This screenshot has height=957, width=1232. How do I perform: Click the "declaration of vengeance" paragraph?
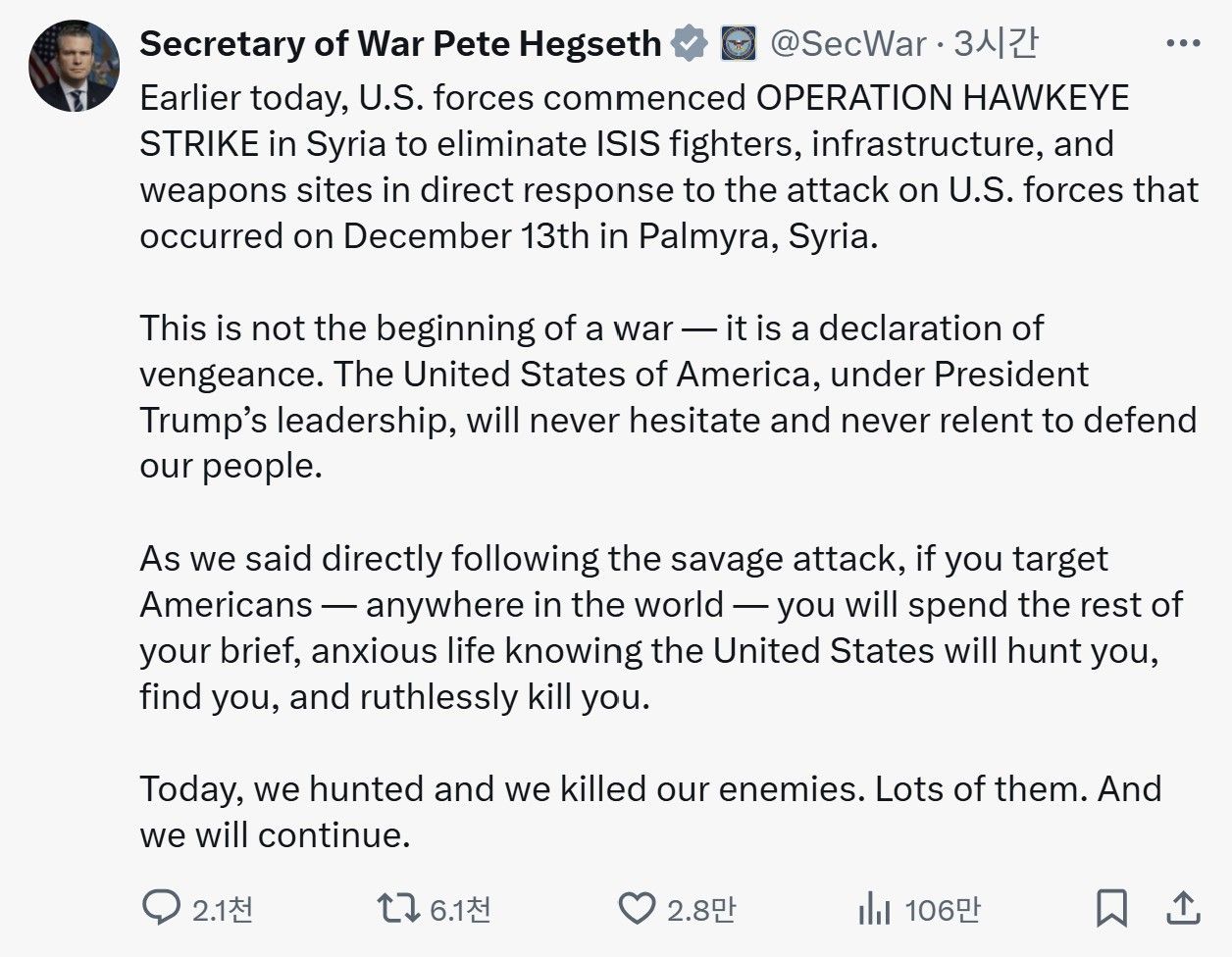(x=667, y=396)
